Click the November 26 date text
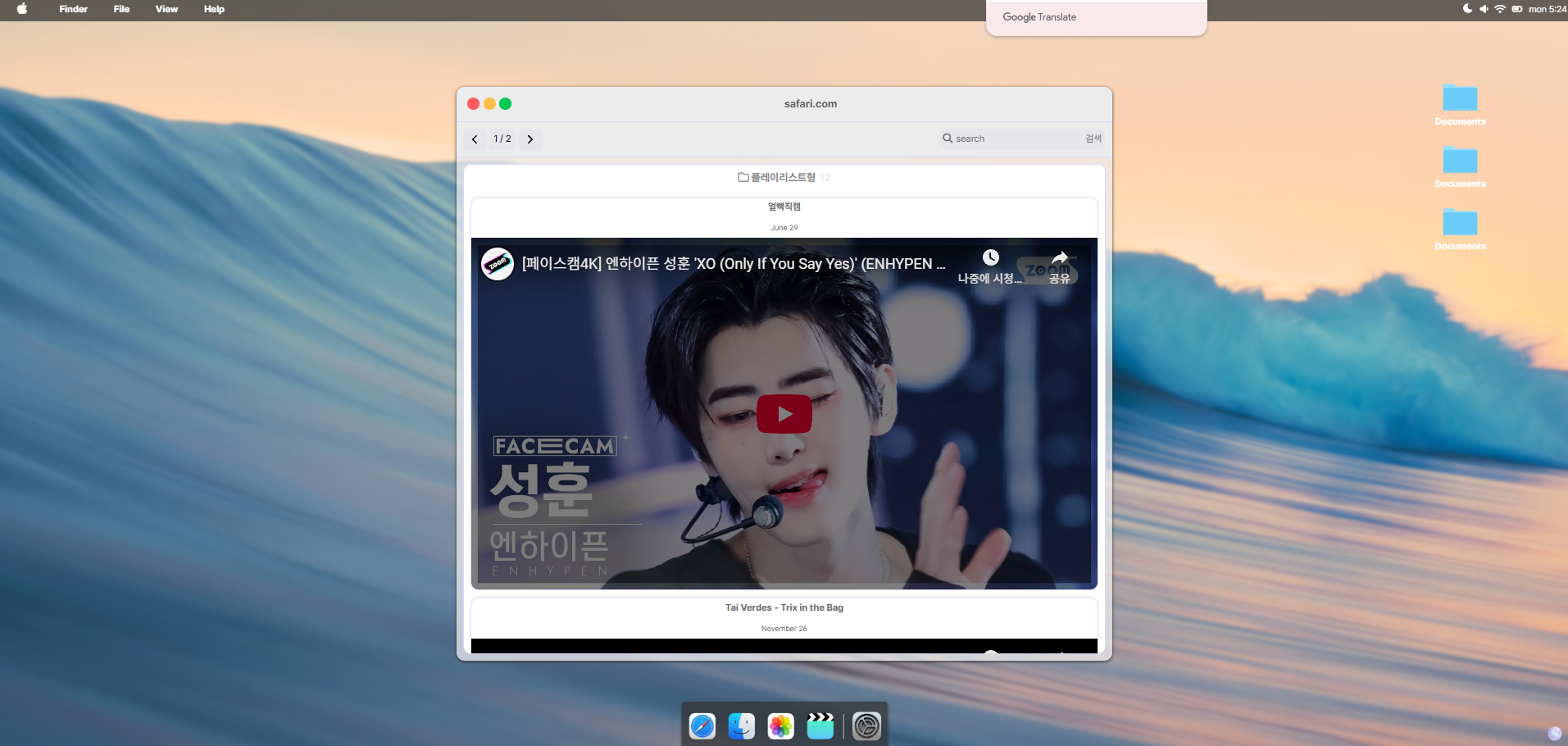Viewport: 1568px width, 746px height. pos(784,629)
